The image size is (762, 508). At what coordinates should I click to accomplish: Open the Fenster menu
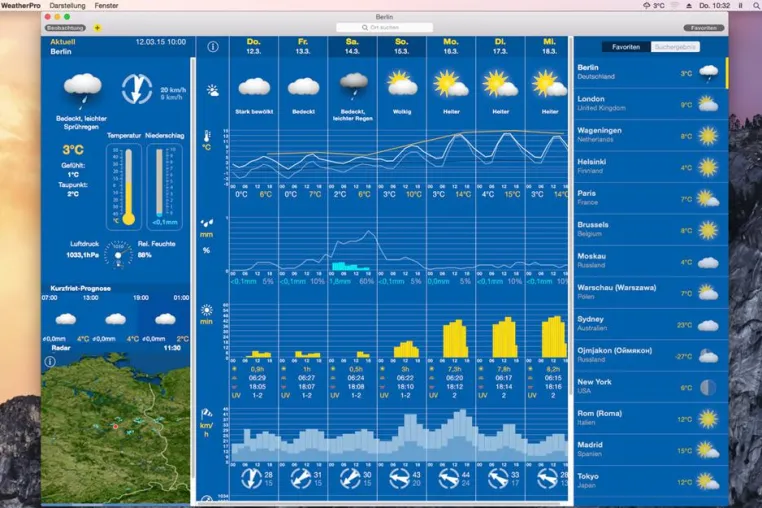[106, 5]
